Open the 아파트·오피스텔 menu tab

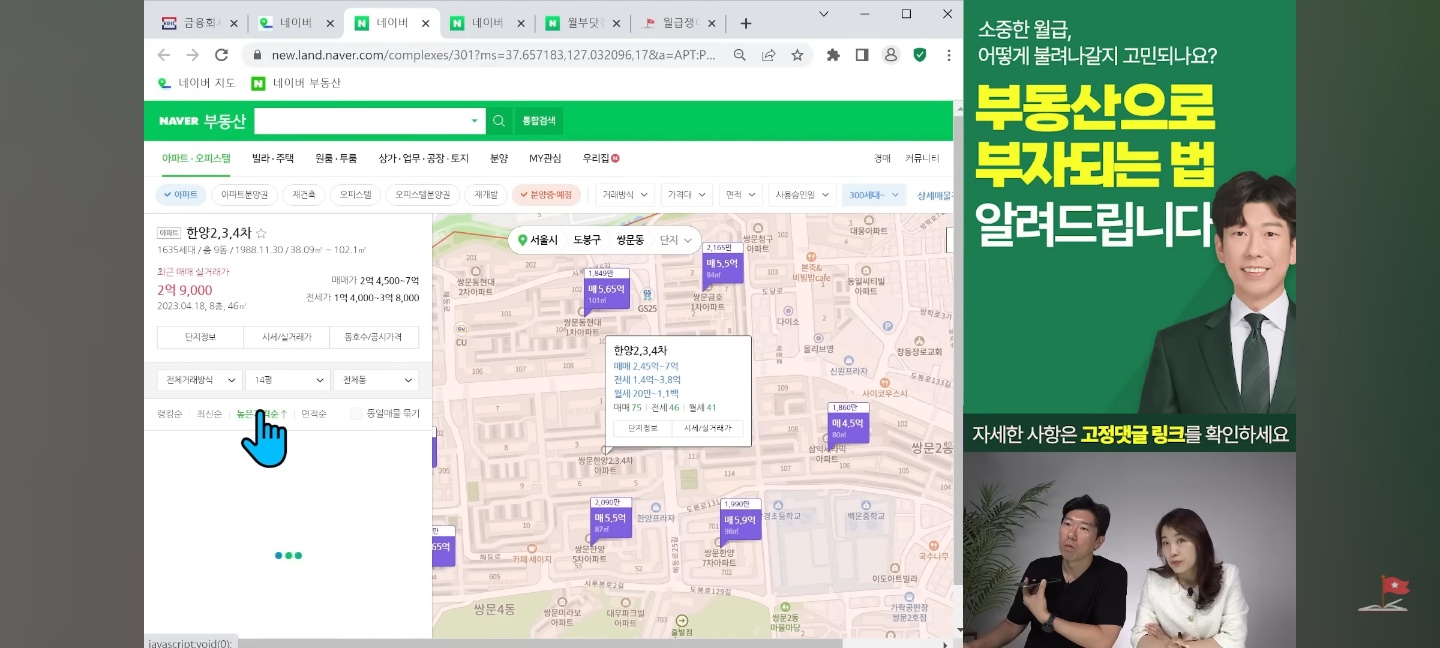point(196,158)
